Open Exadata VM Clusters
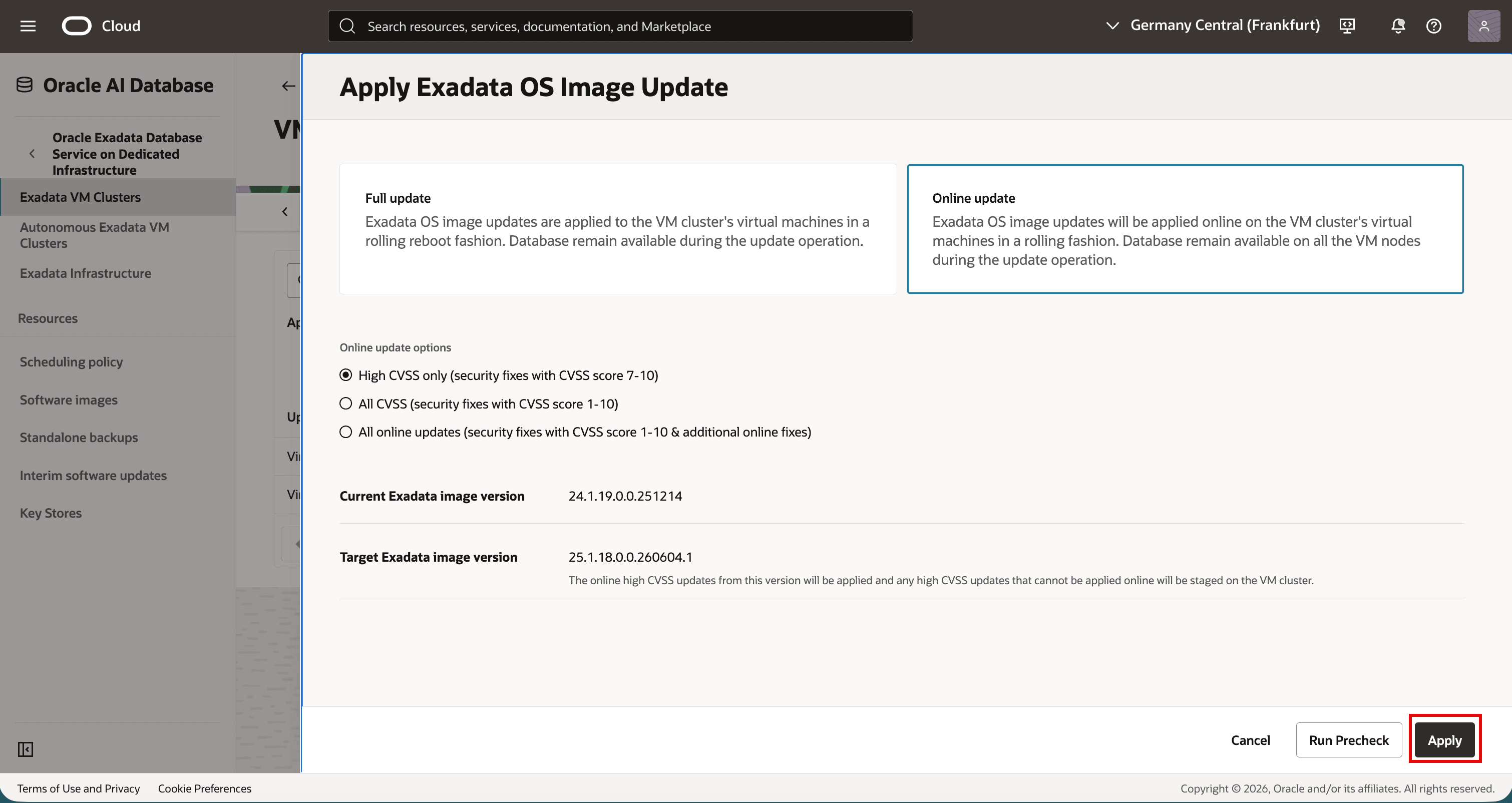Viewport: 1512px width, 803px height. [x=118, y=197]
